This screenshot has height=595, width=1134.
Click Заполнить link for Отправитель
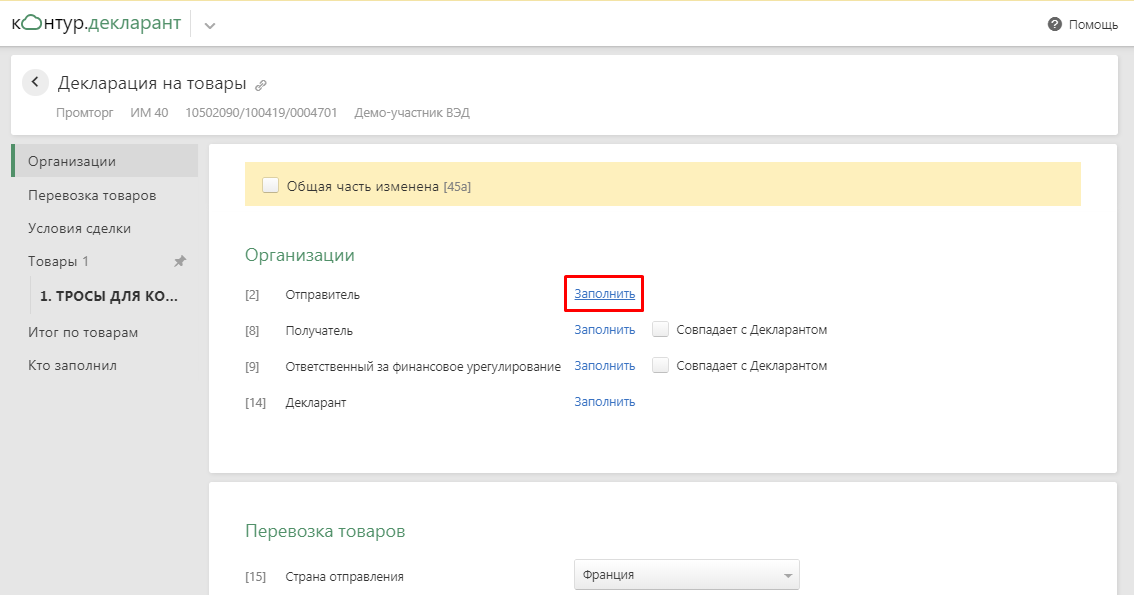tap(605, 294)
